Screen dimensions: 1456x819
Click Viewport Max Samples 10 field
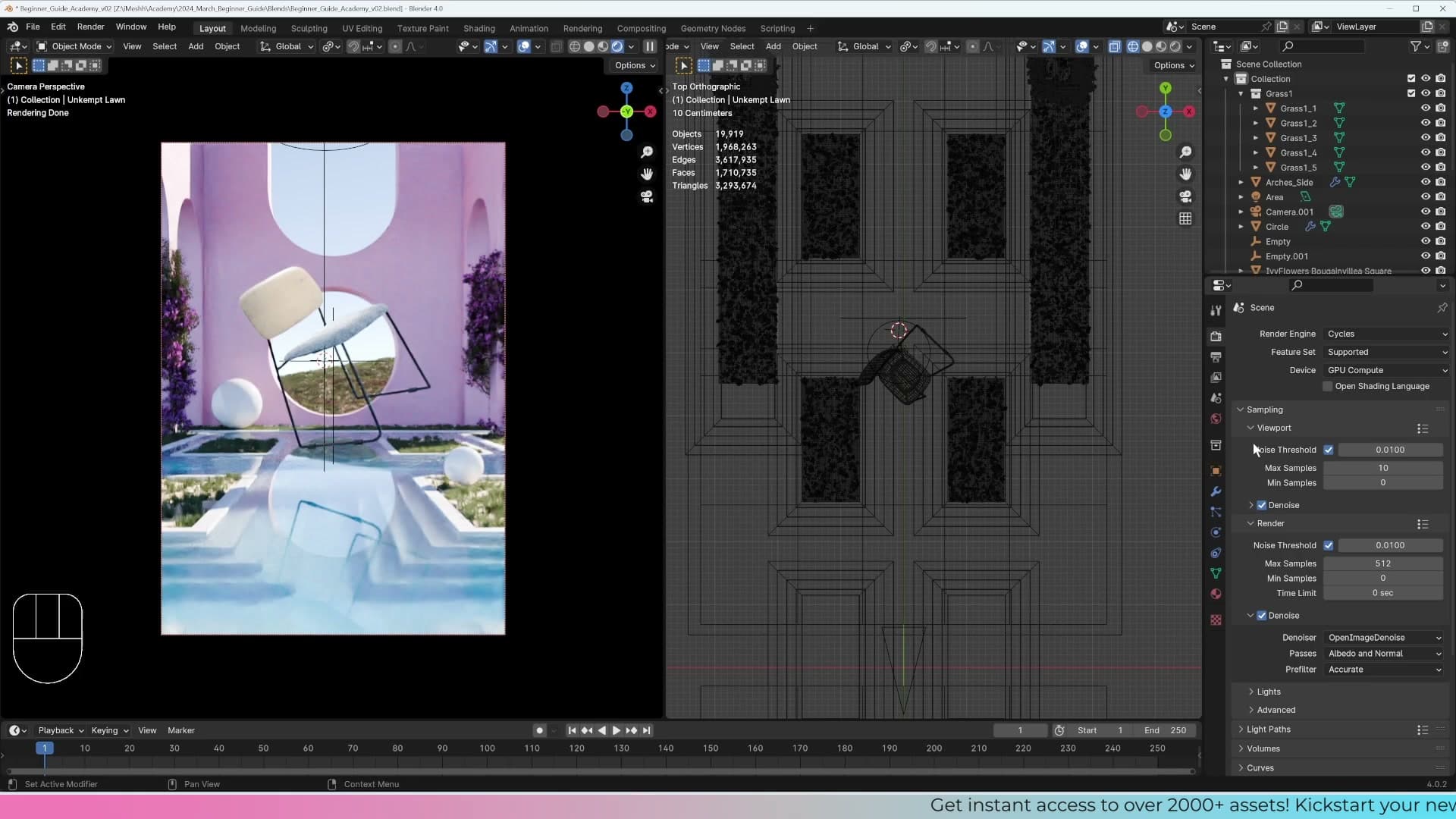click(x=1383, y=468)
